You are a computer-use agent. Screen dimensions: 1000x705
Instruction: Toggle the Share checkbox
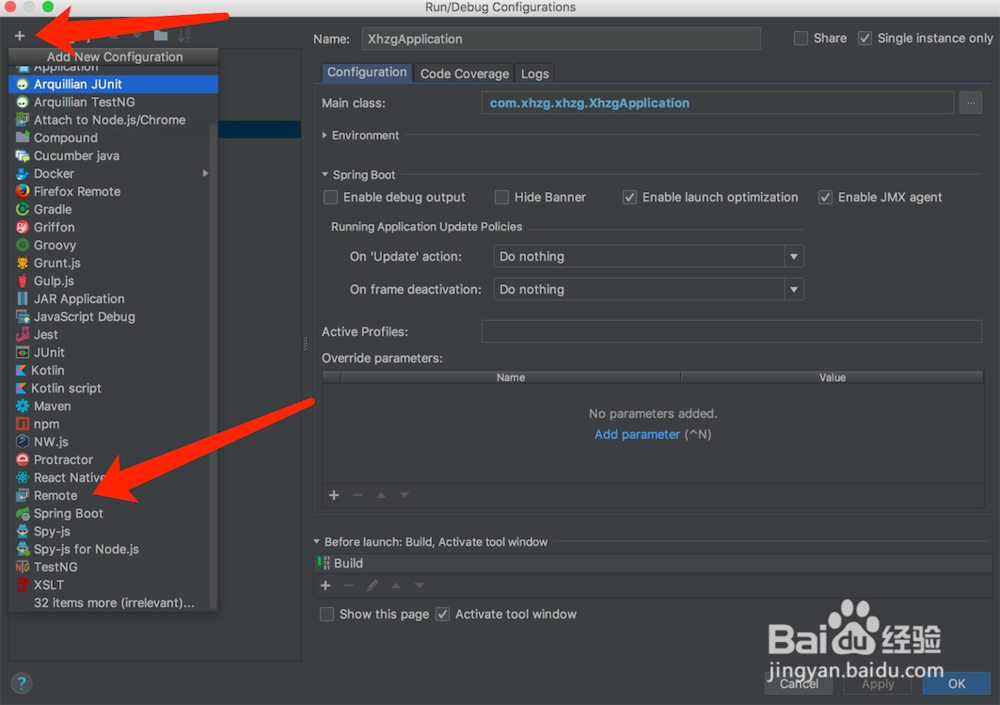click(x=801, y=38)
